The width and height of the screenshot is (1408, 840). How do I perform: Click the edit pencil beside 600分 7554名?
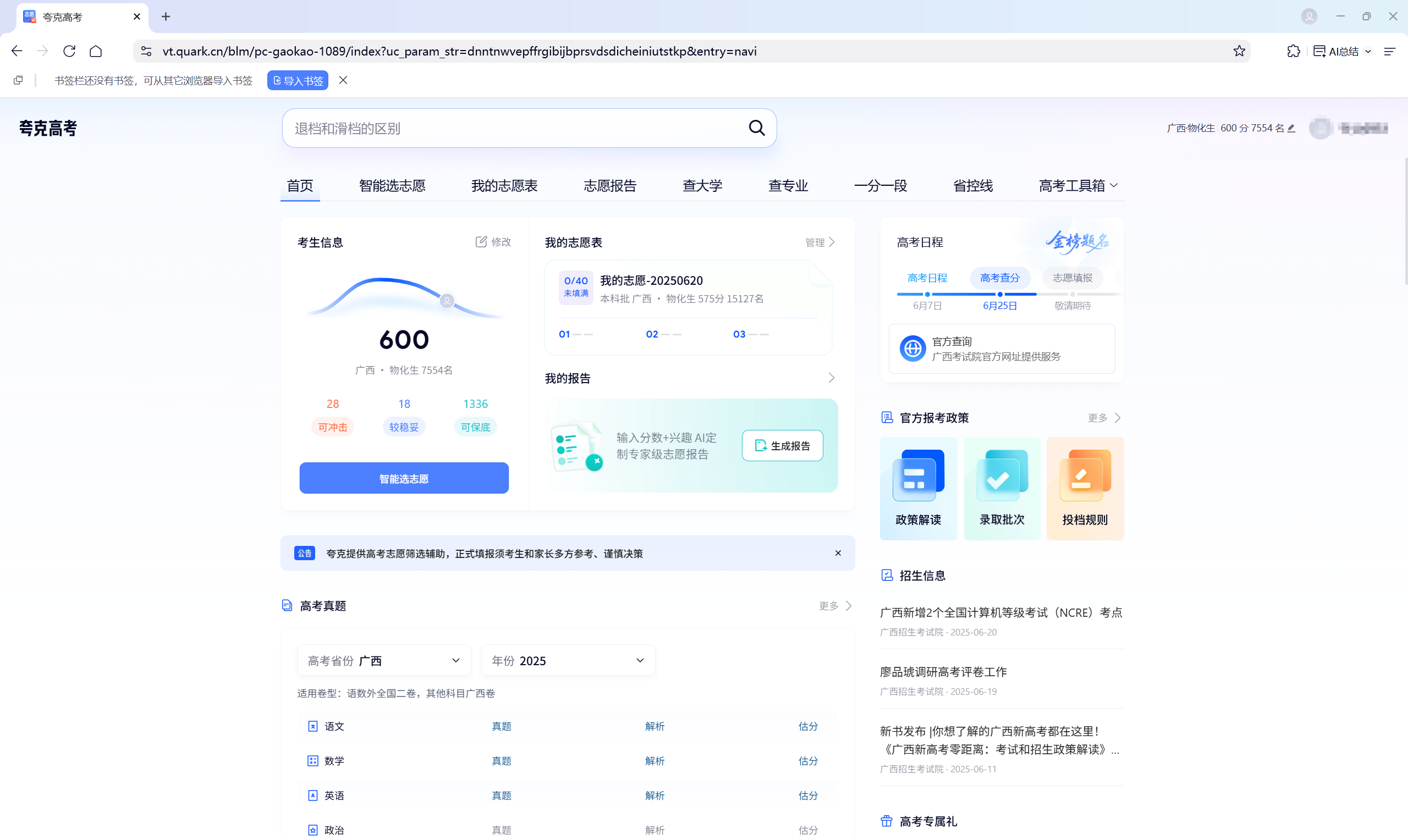[x=1290, y=128]
